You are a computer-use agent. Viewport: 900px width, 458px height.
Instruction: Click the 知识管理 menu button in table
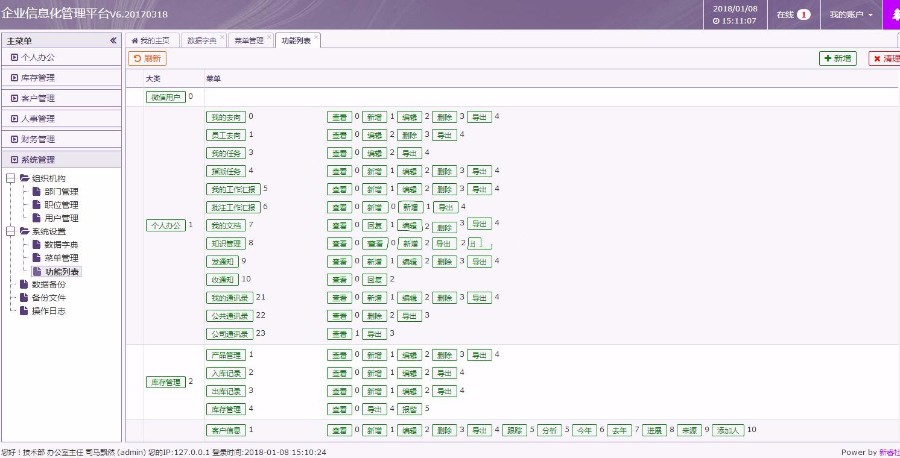(x=225, y=243)
